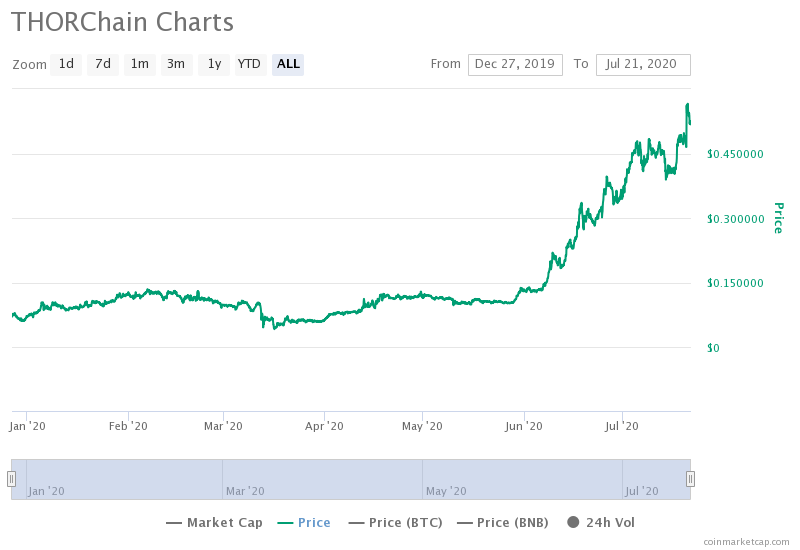800x550 pixels.
Task: Click the Apr '20 x-axis label
Action: (x=324, y=426)
